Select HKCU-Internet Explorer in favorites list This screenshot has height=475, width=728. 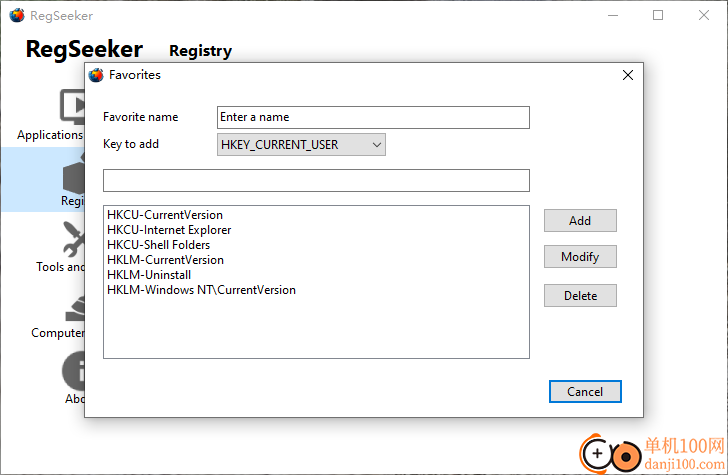coord(169,230)
